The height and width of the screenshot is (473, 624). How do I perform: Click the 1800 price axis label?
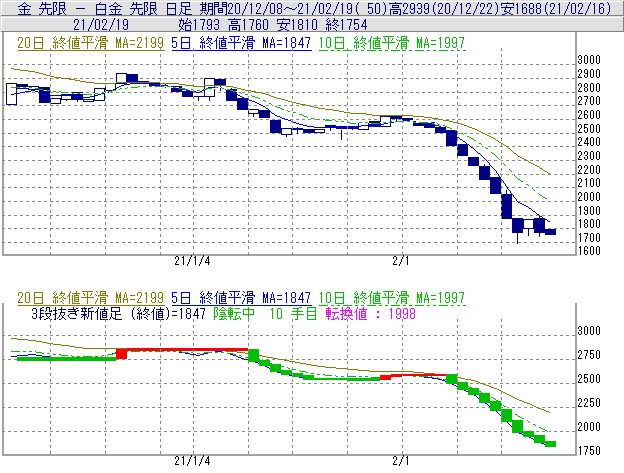[x=589, y=224]
